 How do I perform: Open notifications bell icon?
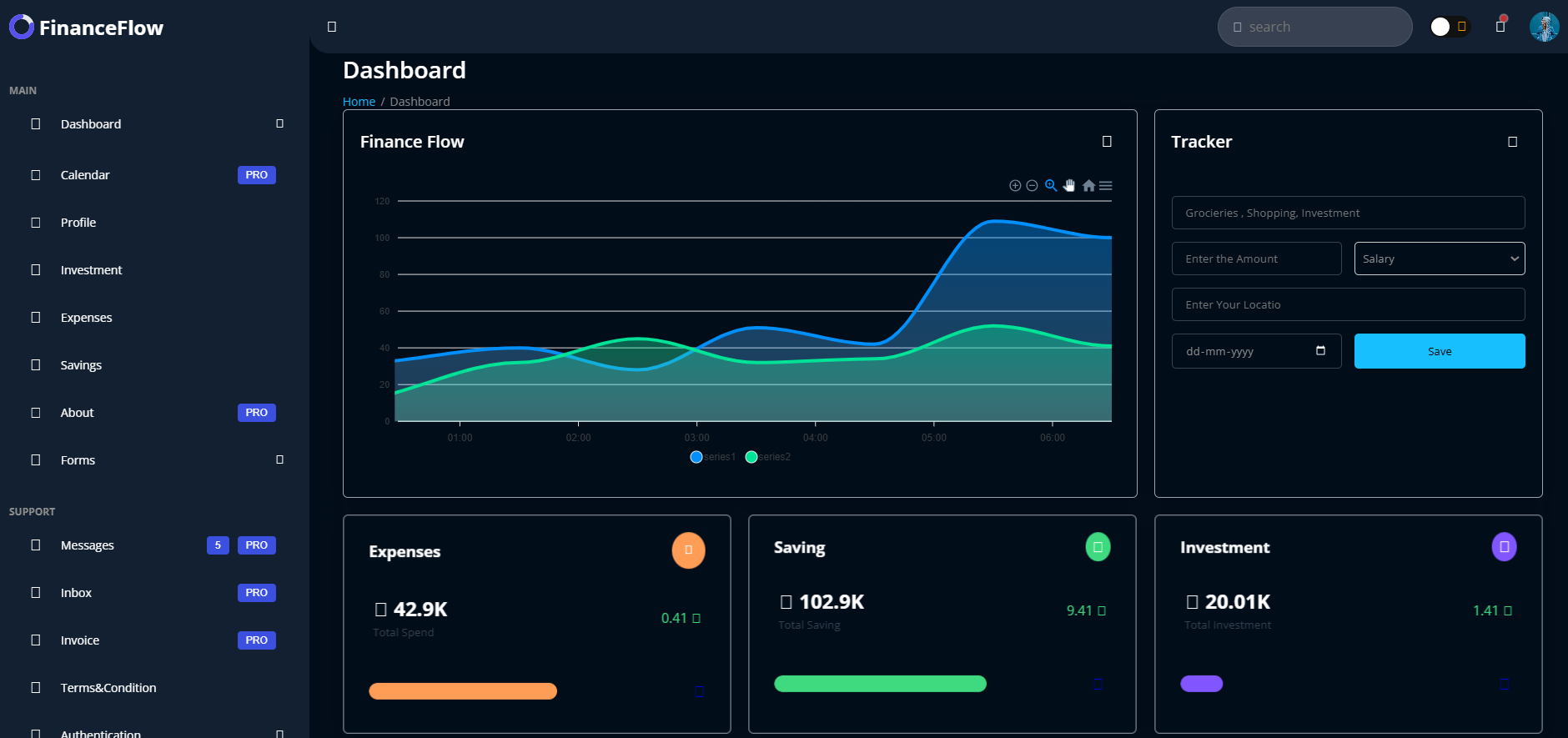coord(1500,27)
